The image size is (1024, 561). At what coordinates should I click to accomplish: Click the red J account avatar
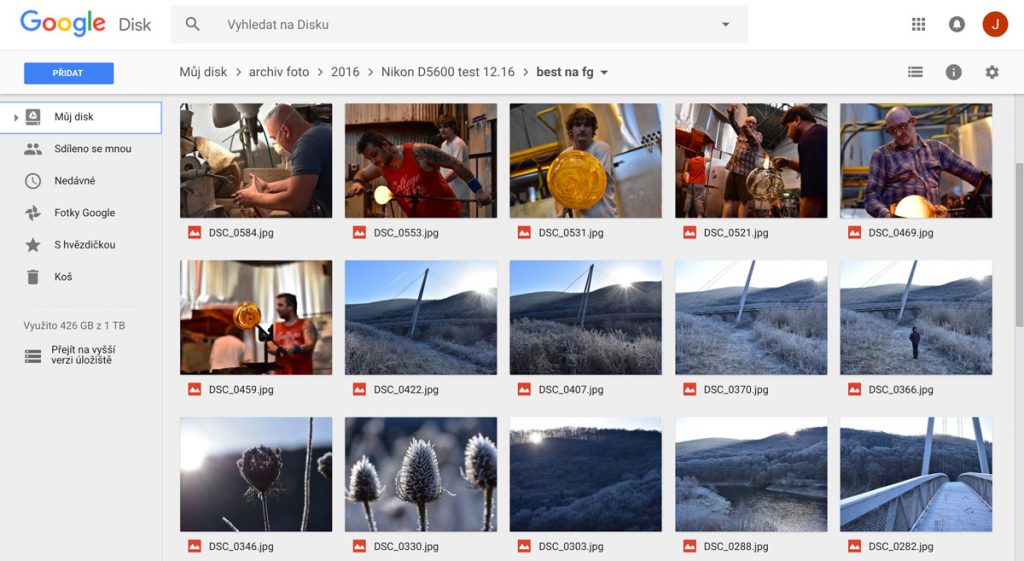(995, 24)
